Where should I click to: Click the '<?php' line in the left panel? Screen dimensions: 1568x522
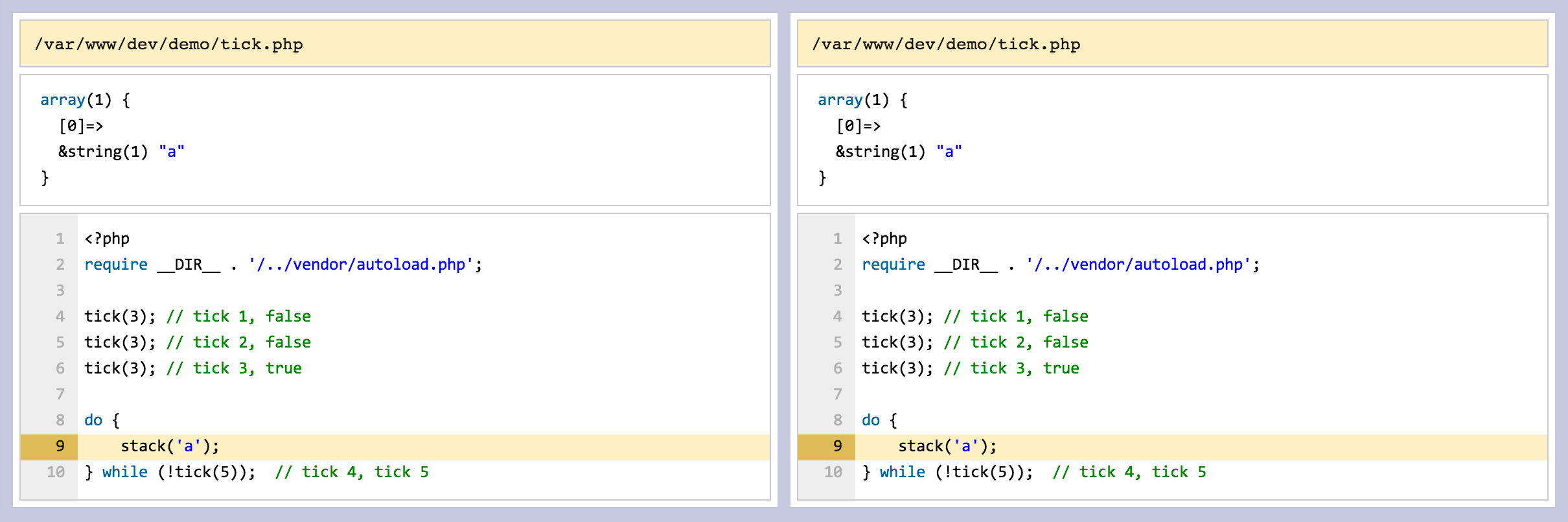(107, 239)
